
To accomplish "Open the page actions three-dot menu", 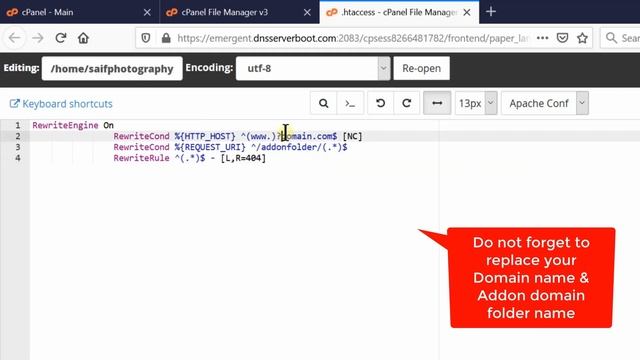I will 542,38.
